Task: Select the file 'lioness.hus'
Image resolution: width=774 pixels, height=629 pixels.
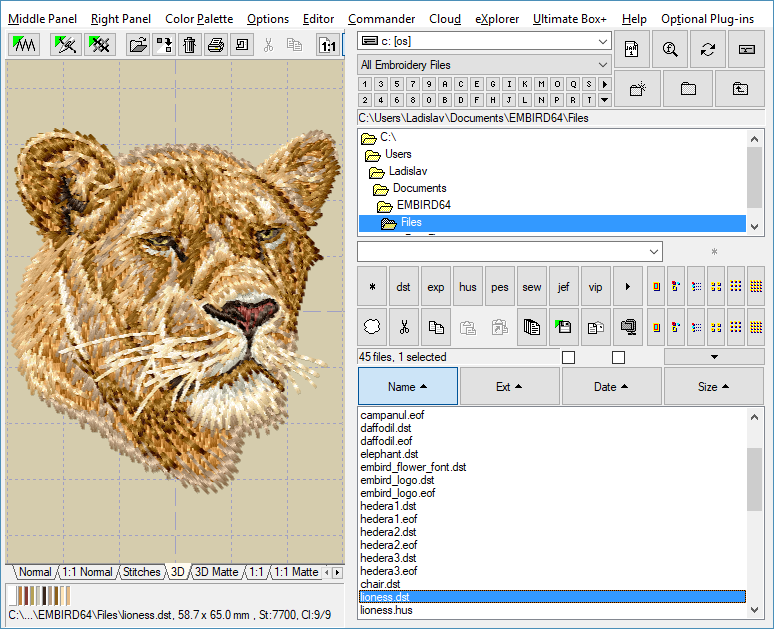Action: 386,610
